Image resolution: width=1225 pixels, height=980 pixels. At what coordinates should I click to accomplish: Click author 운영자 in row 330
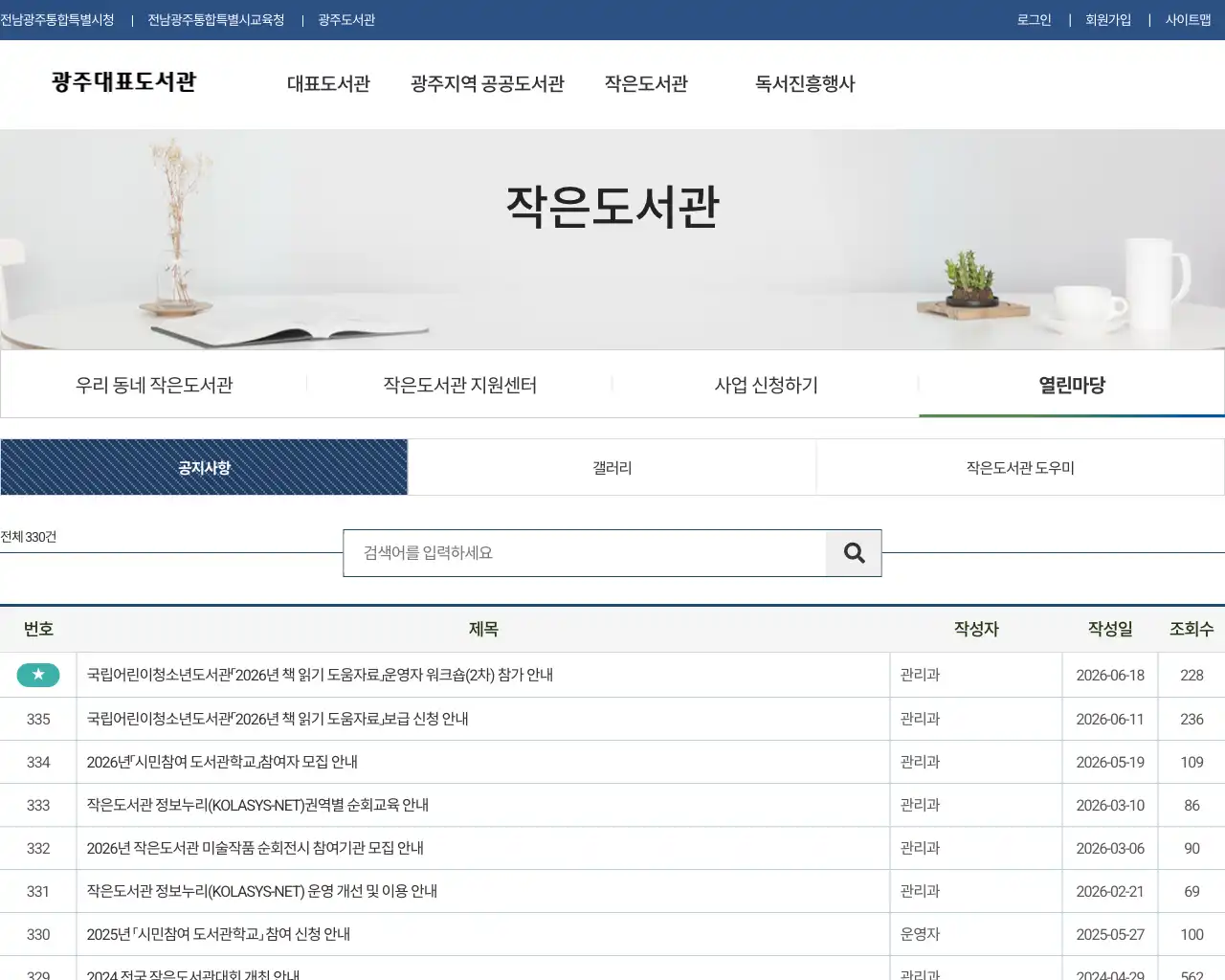click(920, 934)
